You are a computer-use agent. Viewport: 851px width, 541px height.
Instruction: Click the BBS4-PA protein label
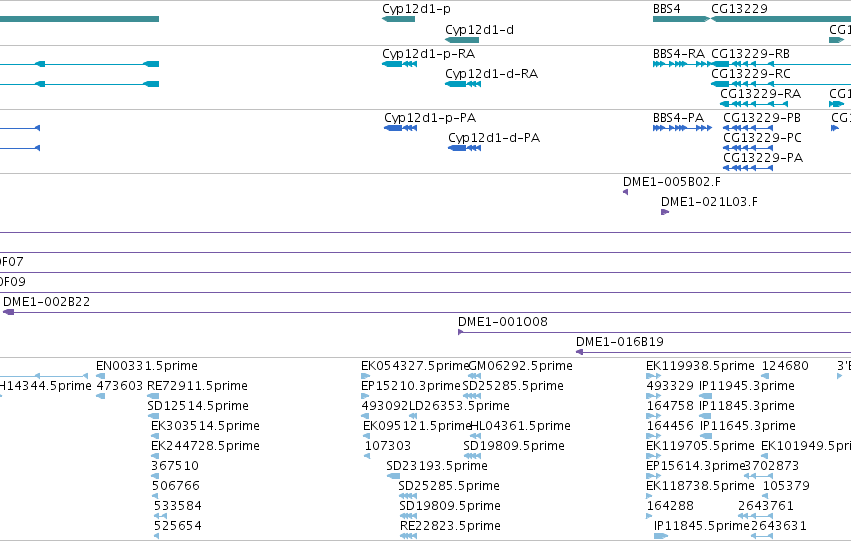678,118
